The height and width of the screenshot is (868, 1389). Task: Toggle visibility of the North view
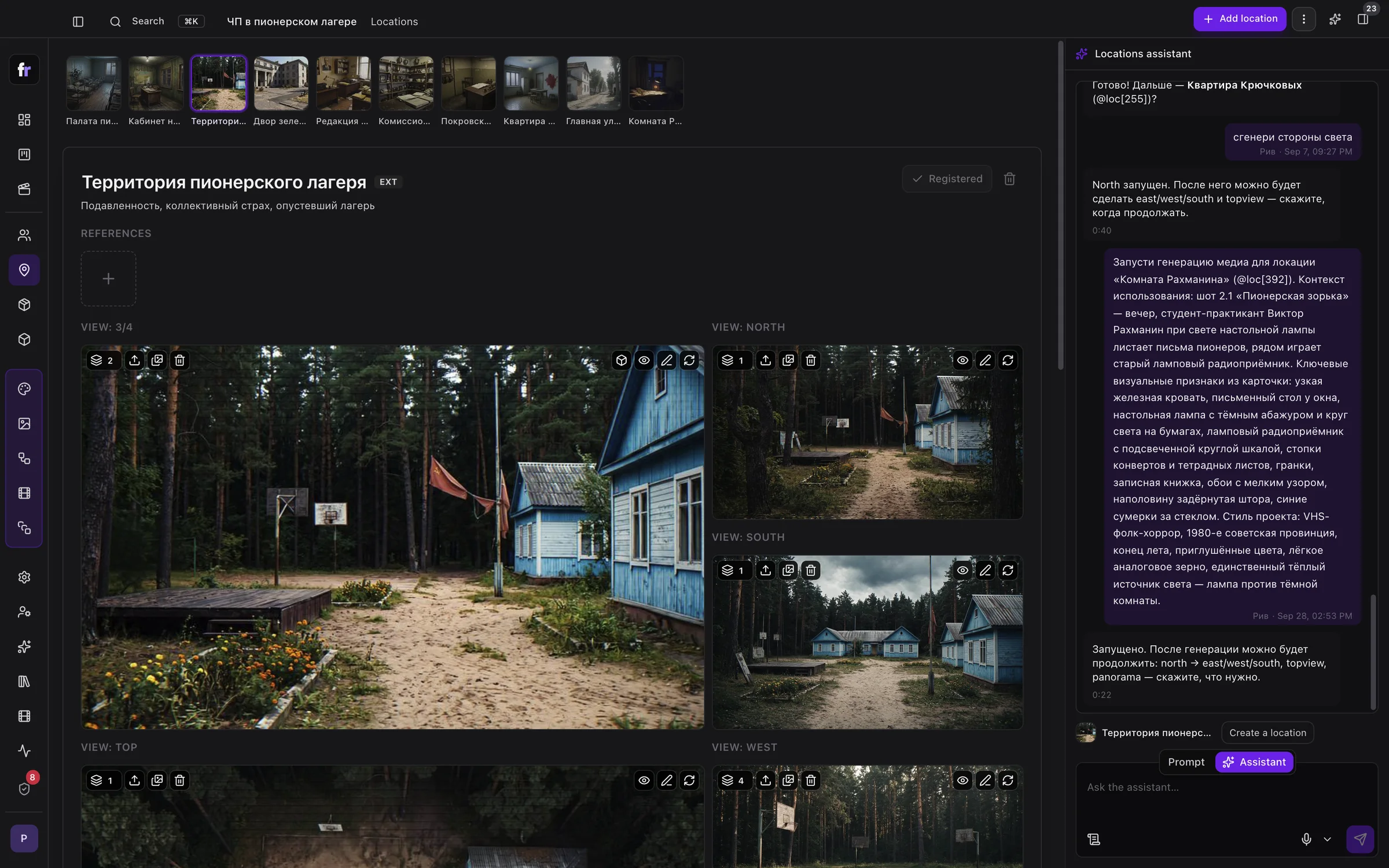click(x=962, y=361)
